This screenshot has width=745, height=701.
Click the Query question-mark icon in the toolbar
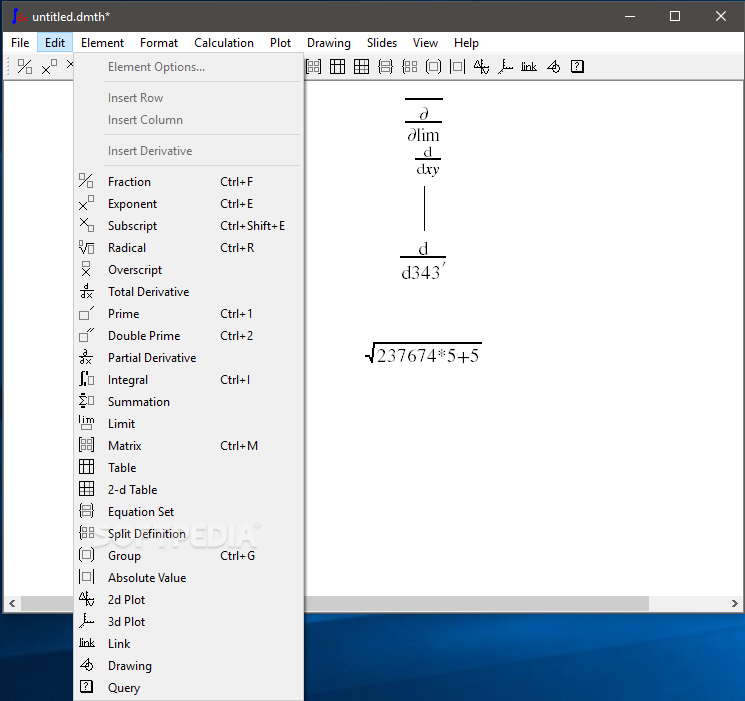click(577, 67)
